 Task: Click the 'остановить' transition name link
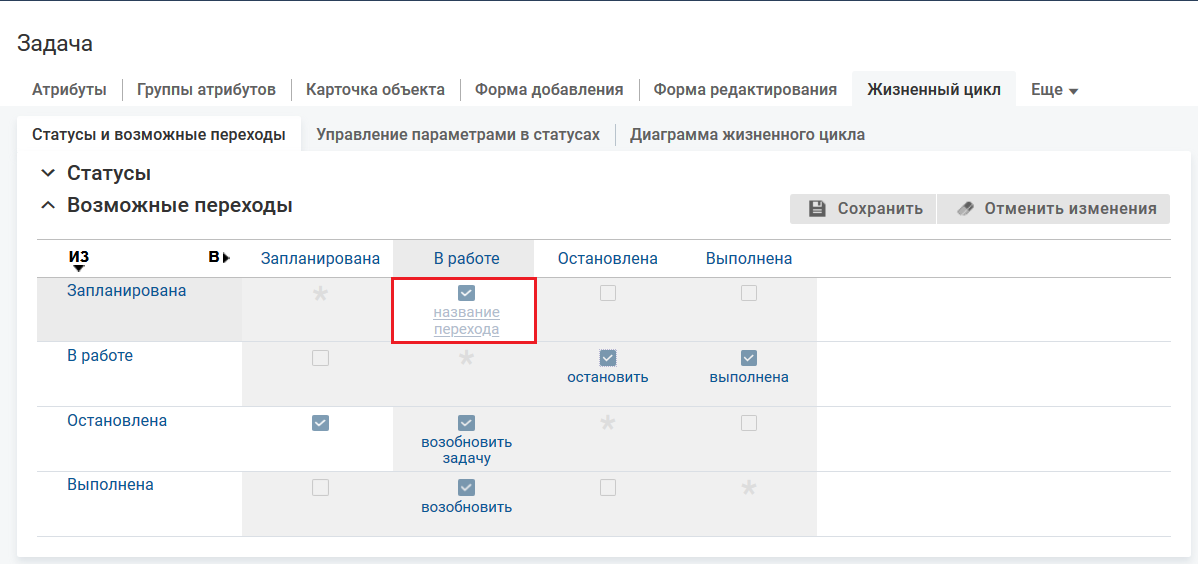(x=608, y=377)
